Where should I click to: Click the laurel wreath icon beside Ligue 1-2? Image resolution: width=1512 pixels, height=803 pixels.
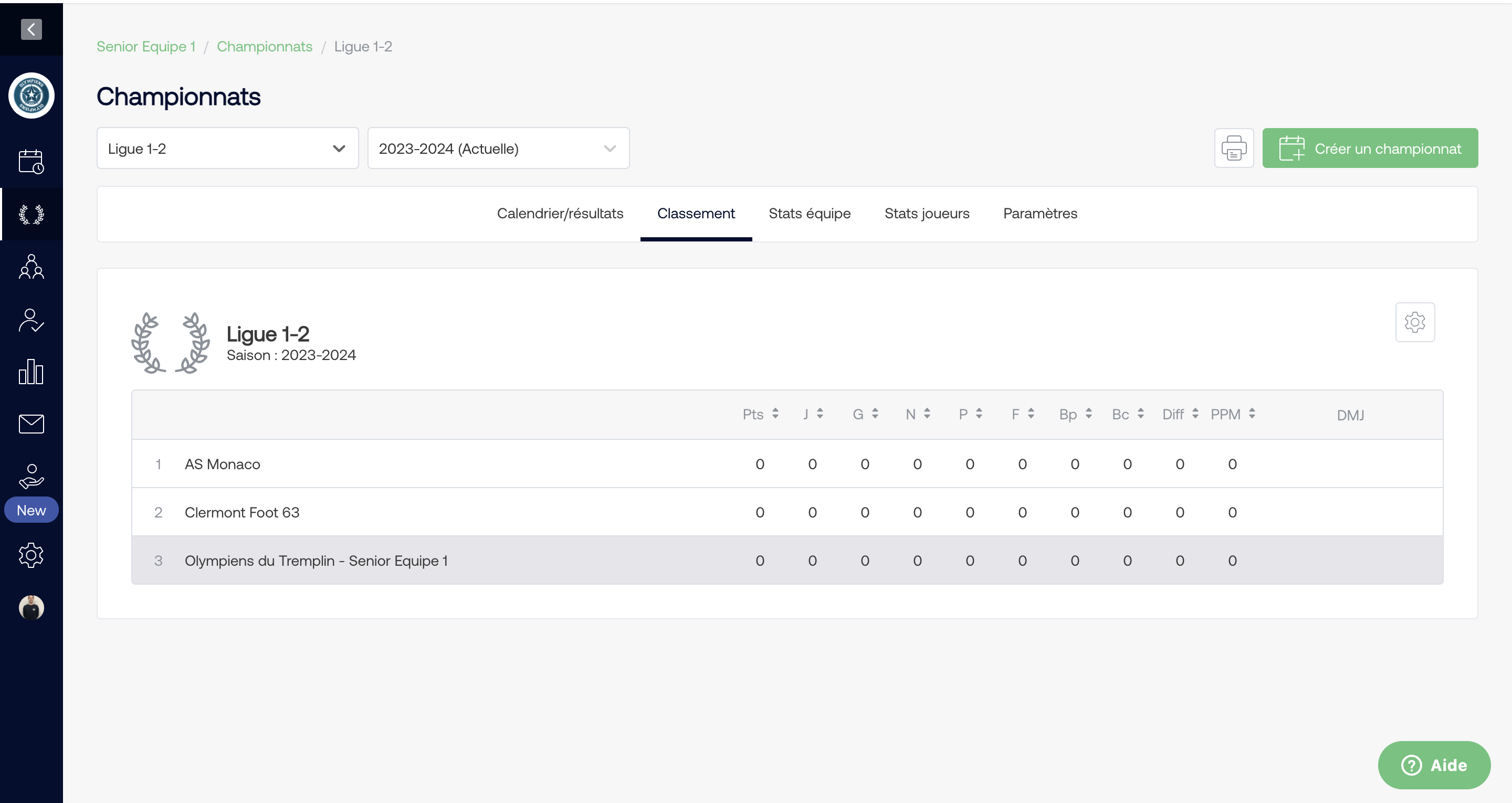[x=170, y=343]
